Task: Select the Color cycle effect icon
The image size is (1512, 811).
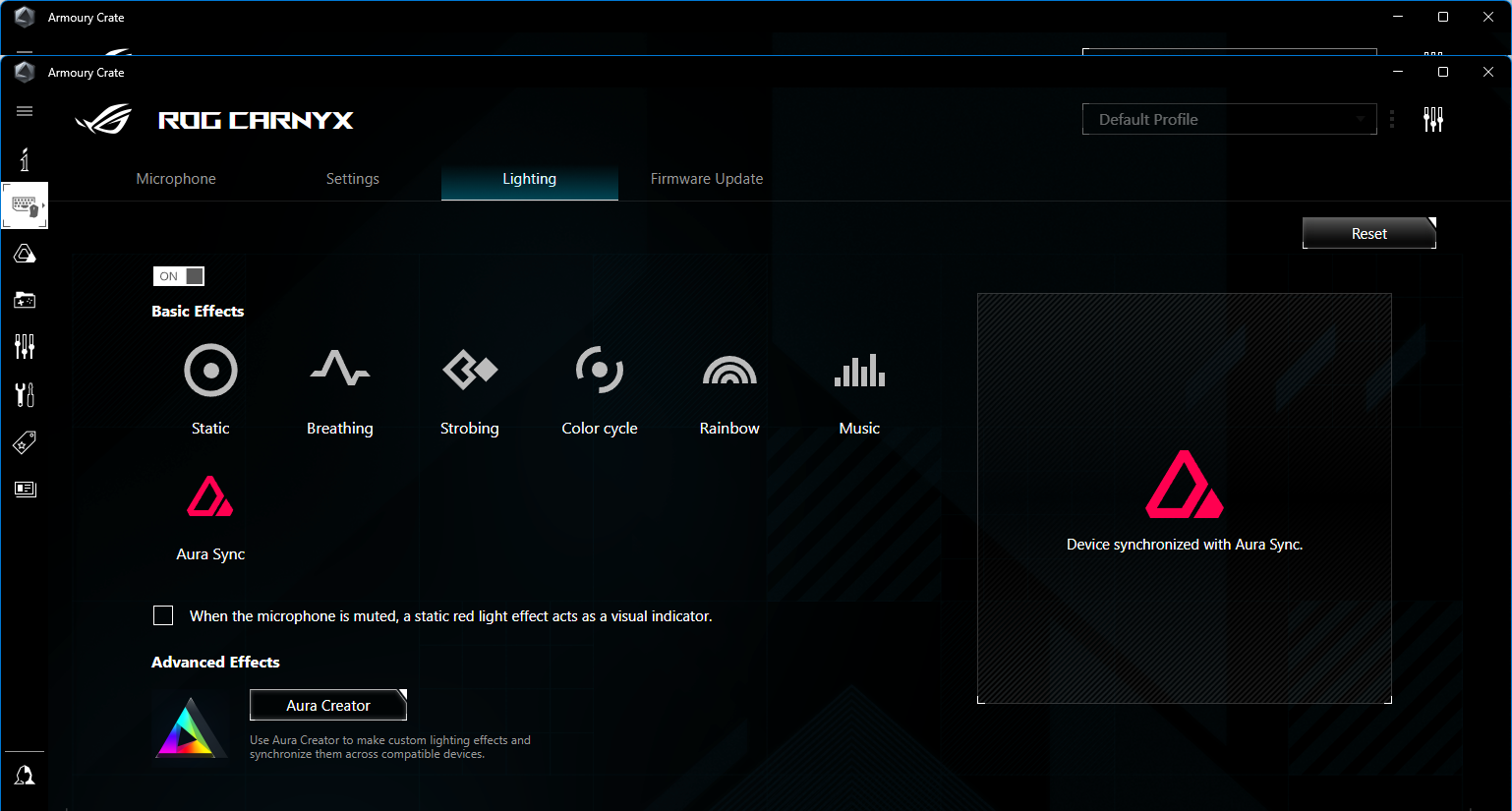Action: click(600, 371)
